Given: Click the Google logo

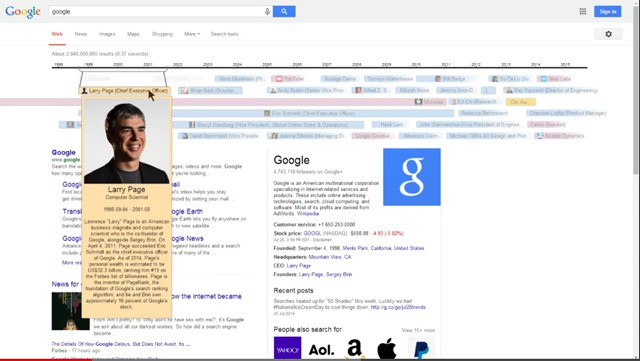Looking at the screenshot, I should coord(23,11).
